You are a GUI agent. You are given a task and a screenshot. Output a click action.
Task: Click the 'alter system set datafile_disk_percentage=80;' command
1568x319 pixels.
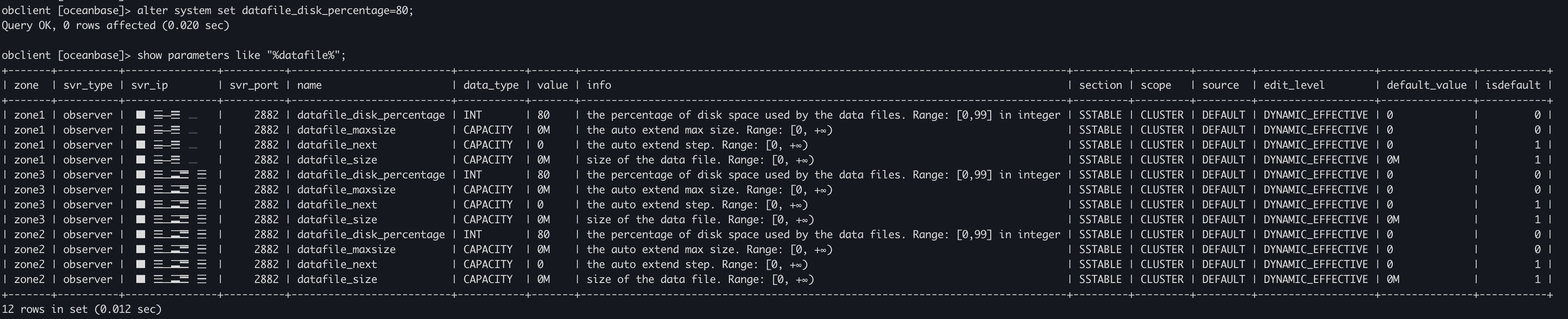[275, 11]
